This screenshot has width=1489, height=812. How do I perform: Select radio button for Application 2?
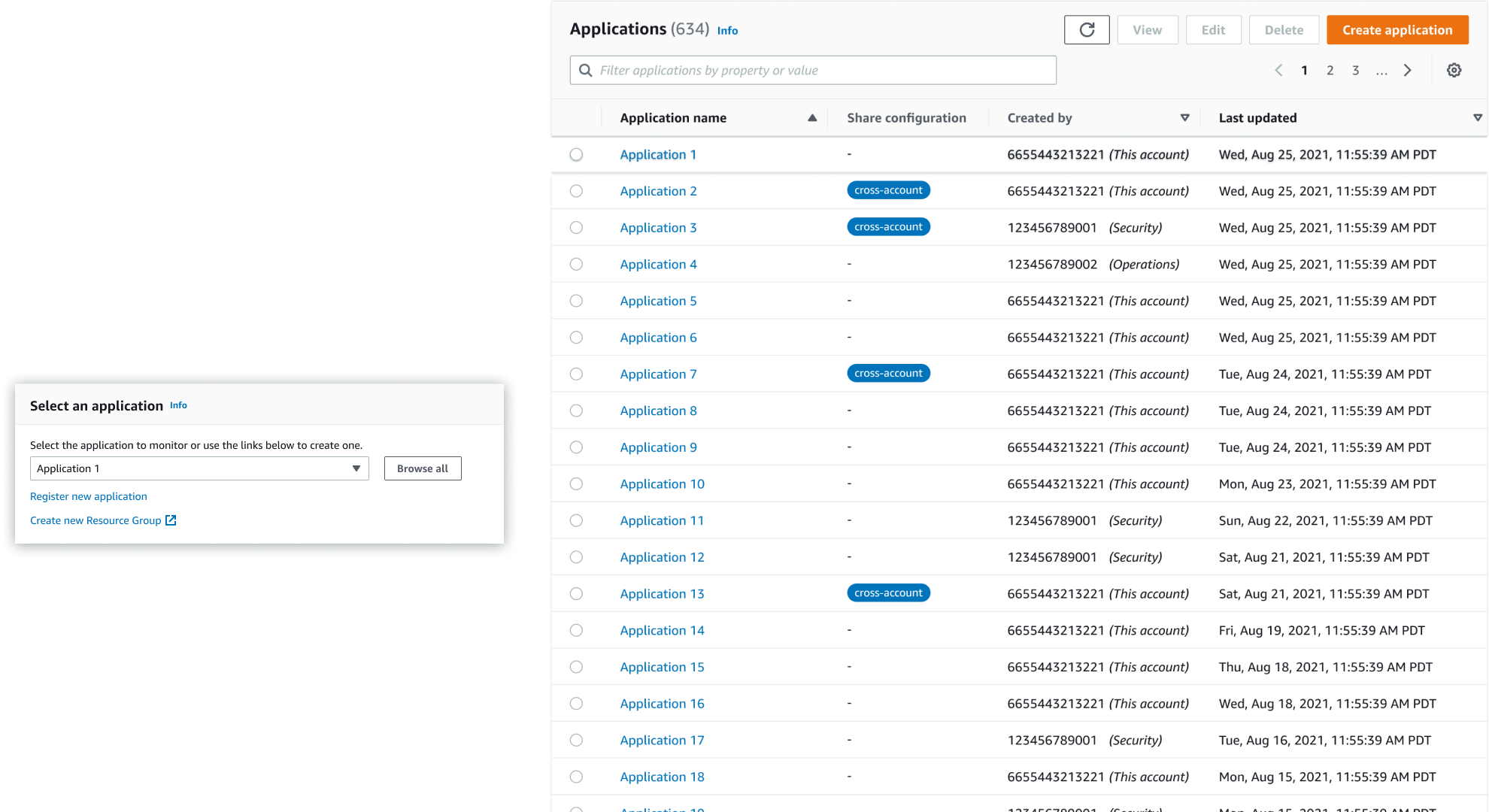pyautogui.click(x=576, y=191)
